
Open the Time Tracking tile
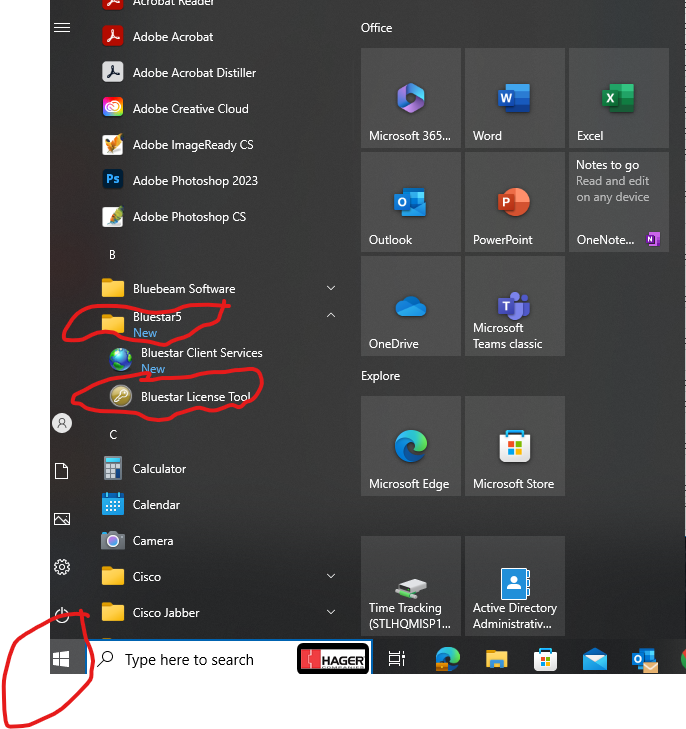point(411,586)
